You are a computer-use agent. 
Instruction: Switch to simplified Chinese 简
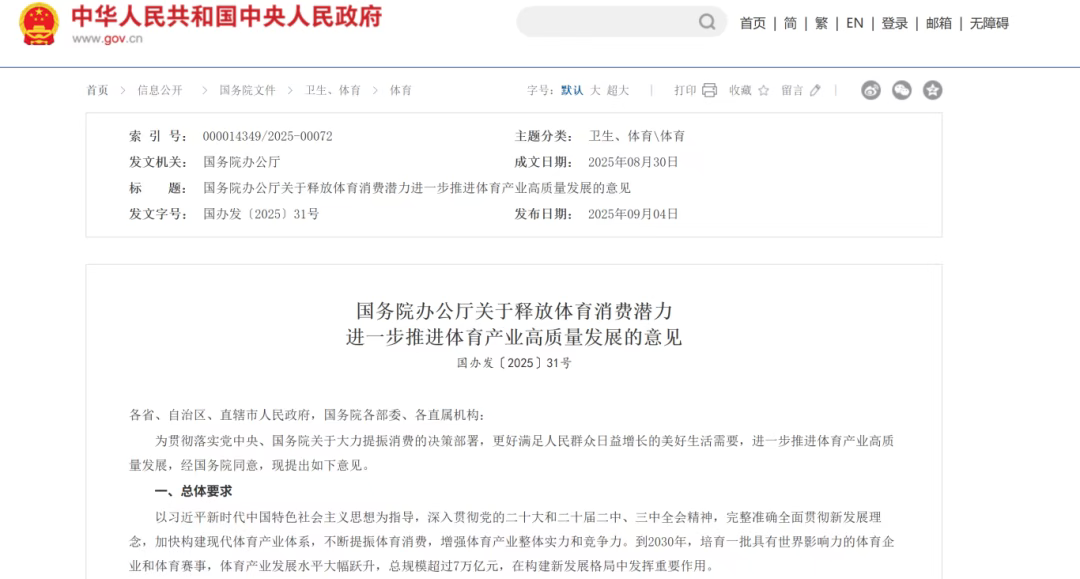pyautogui.click(x=790, y=23)
